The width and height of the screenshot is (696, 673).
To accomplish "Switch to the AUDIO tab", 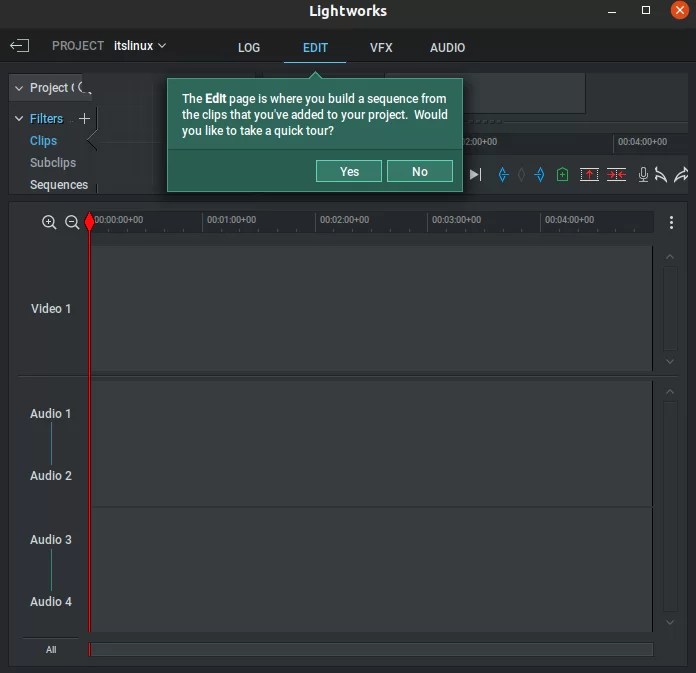I will (x=447, y=48).
